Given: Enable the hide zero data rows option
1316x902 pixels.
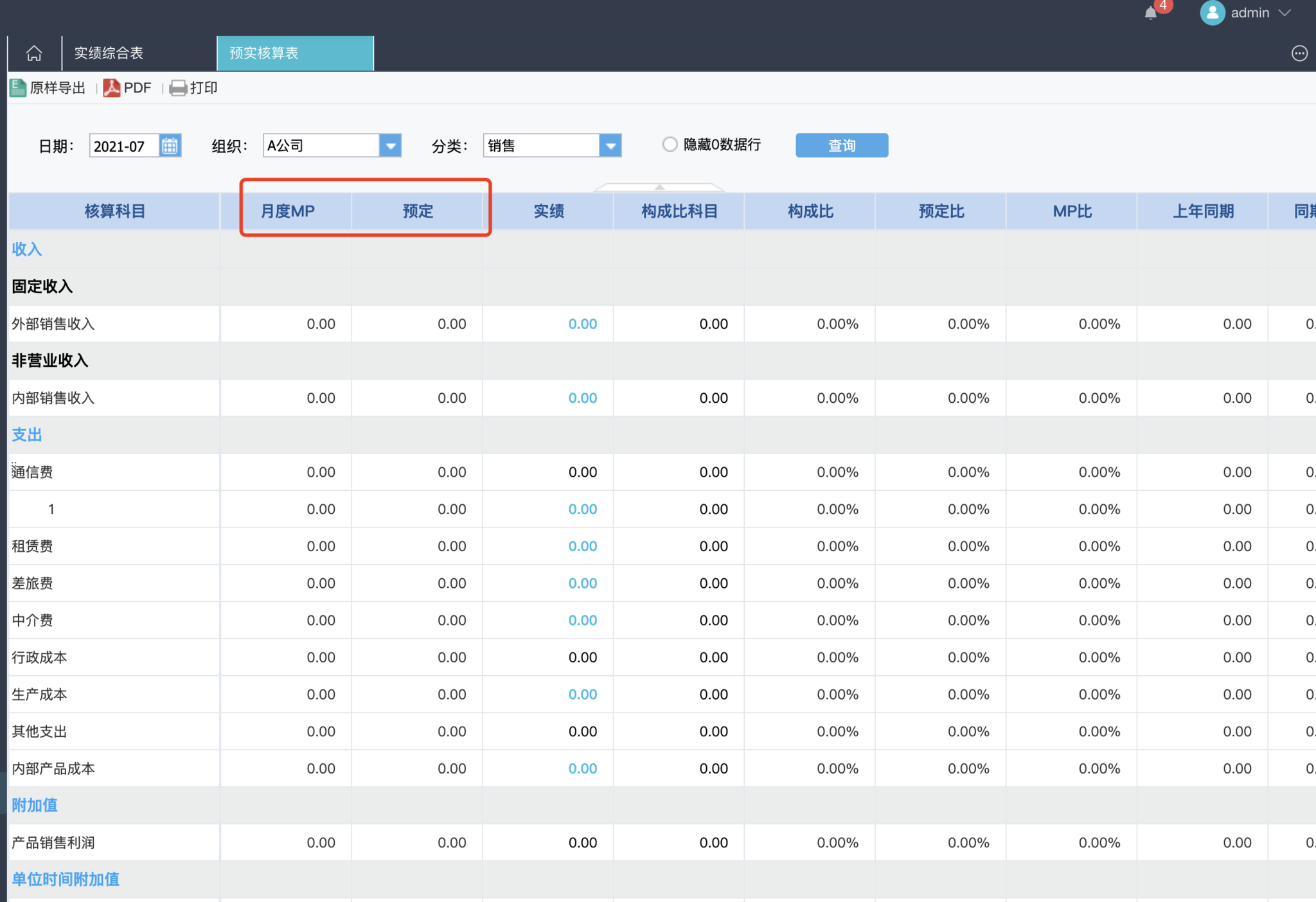Looking at the screenshot, I should (x=670, y=145).
